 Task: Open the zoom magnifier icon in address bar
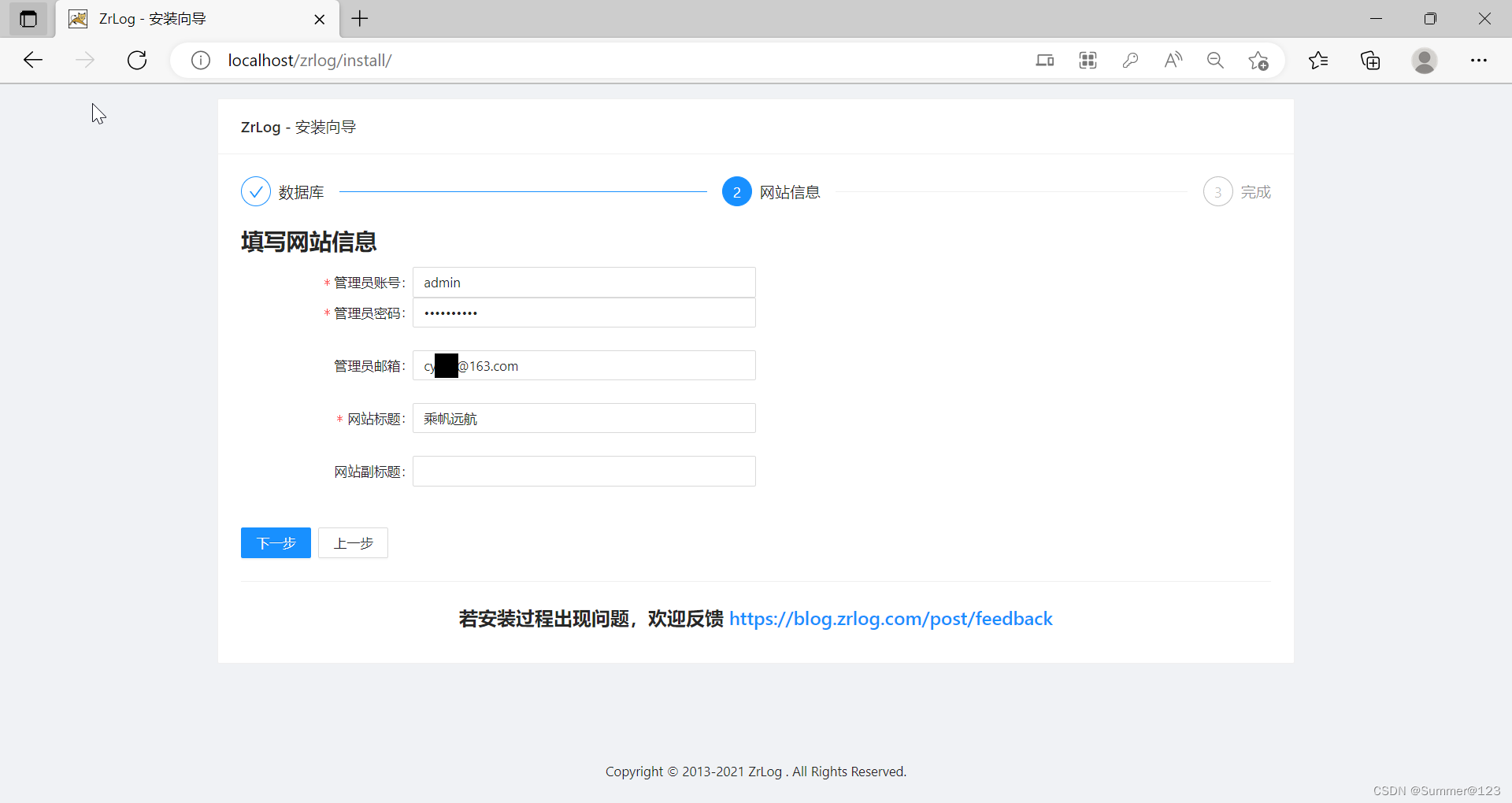(x=1215, y=60)
